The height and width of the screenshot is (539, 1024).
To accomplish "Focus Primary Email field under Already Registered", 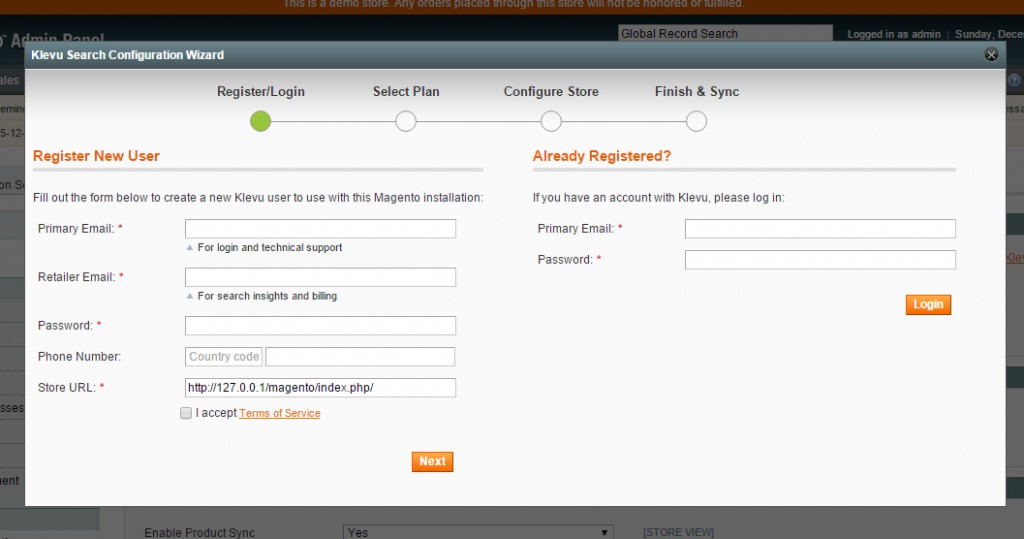I will pos(820,229).
